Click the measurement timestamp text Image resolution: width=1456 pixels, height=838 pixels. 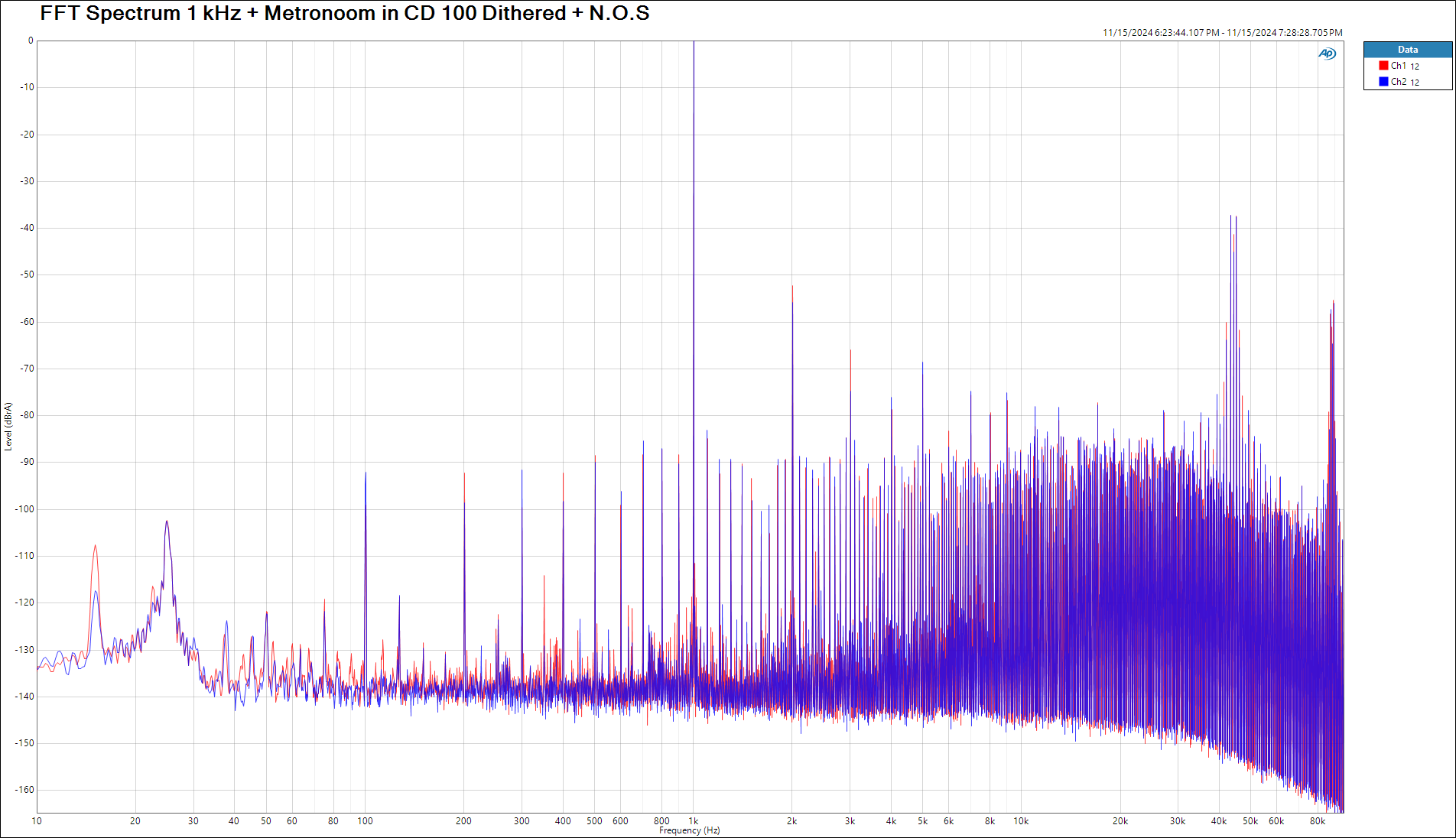1222,33
